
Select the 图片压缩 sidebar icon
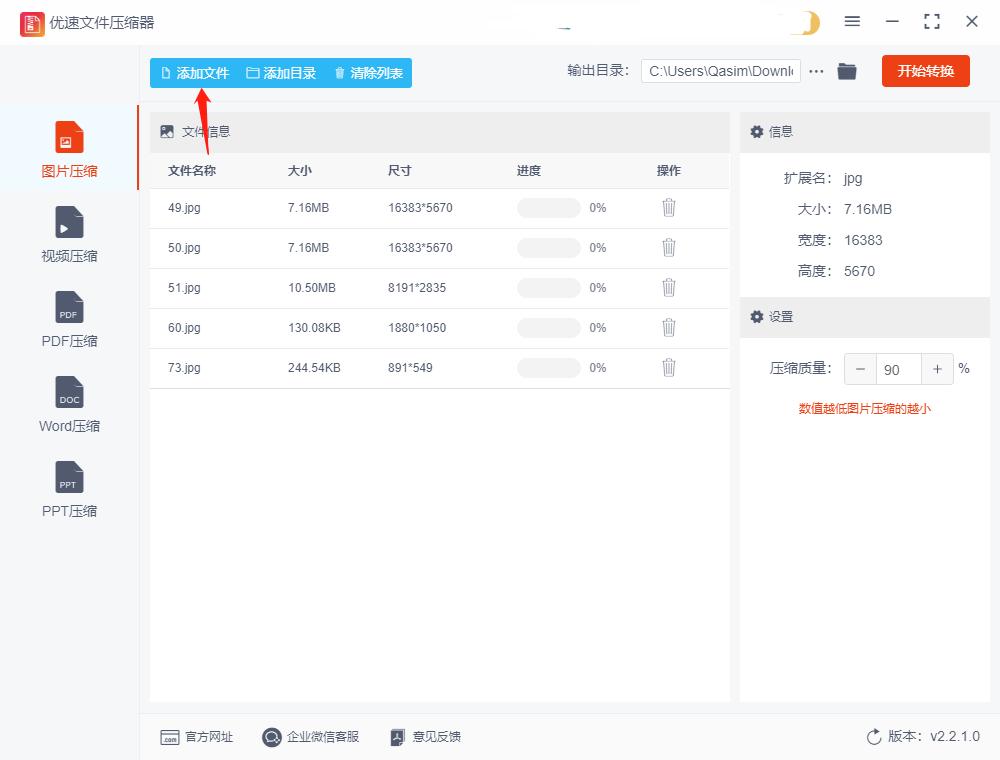(x=68, y=148)
